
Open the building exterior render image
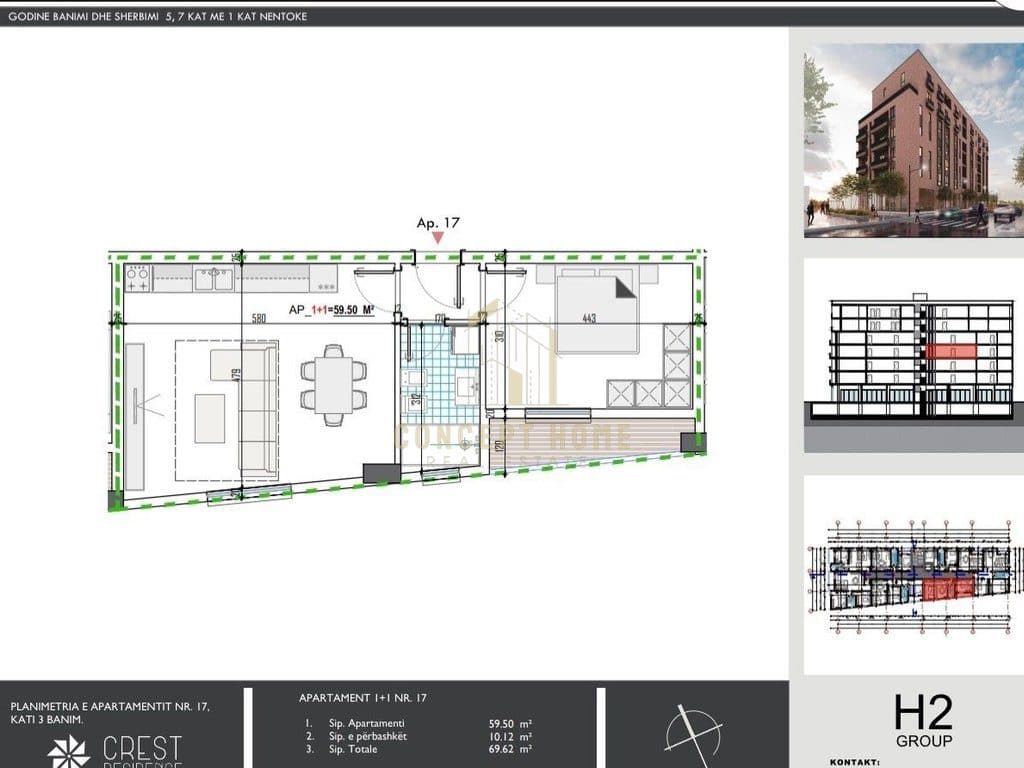coord(914,140)
